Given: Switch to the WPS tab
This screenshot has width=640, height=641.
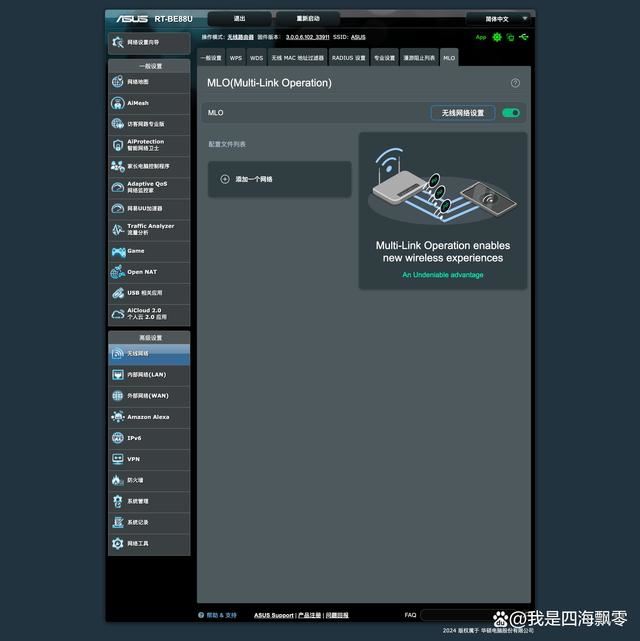Looking at the screenshot, I should (236, 58).
